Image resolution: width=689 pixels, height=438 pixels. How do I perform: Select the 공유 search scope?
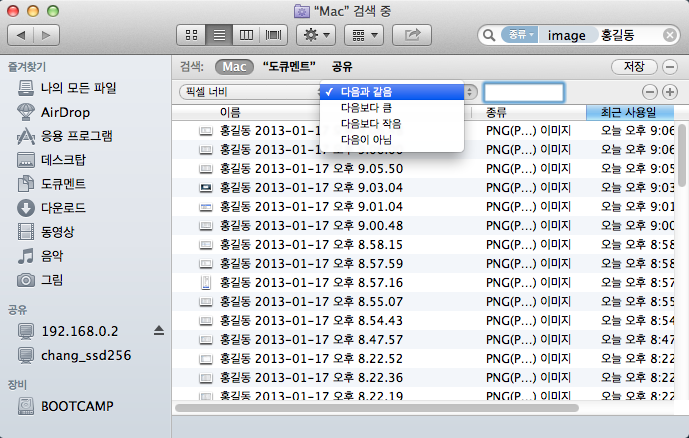(x=342, y=67)
